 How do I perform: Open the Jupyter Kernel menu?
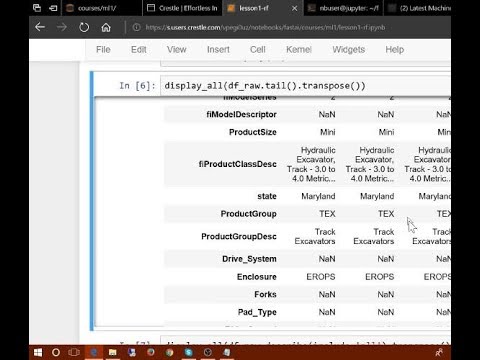pos(299,50)
